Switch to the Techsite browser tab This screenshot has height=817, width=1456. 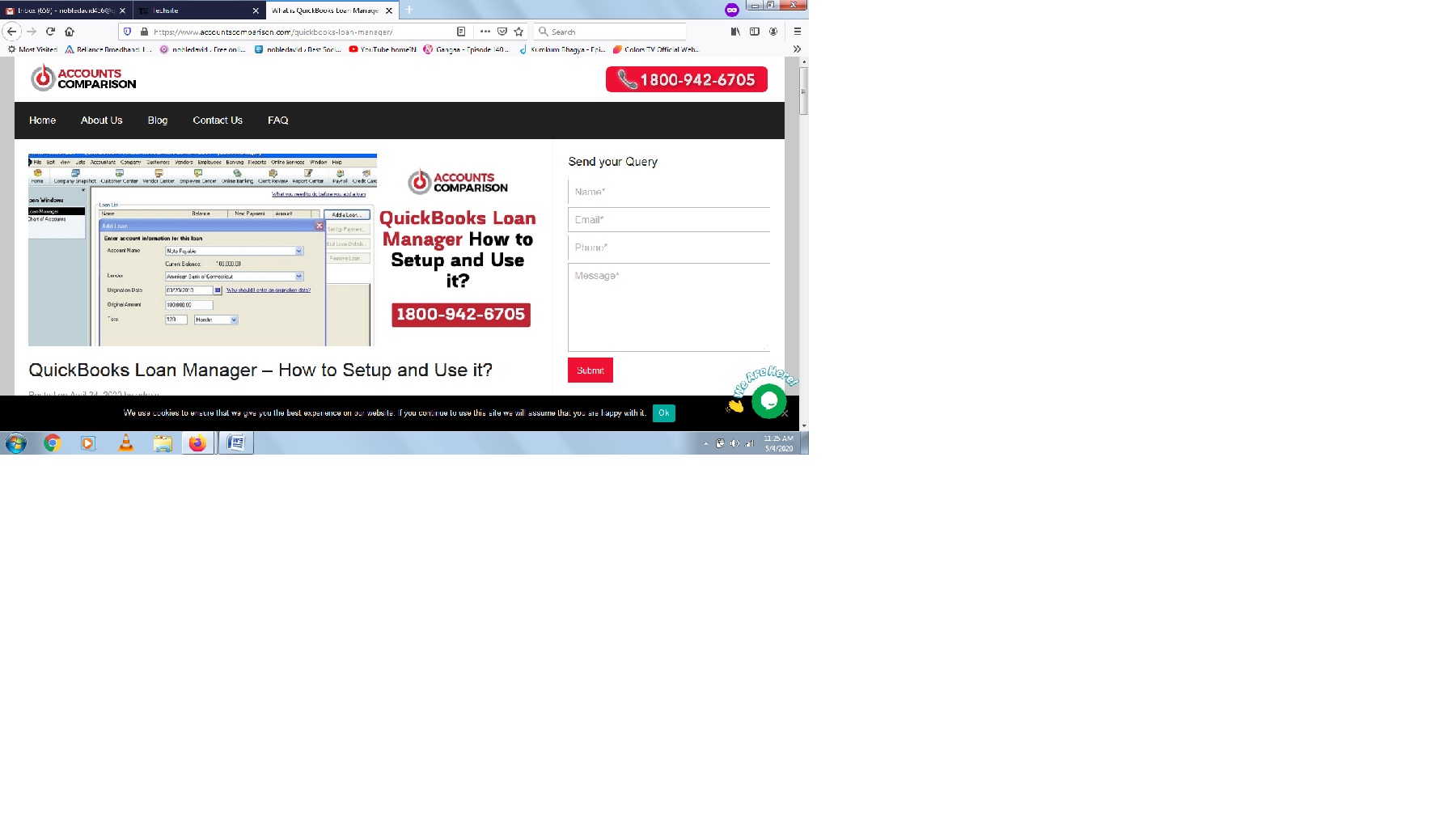[194, 10]
